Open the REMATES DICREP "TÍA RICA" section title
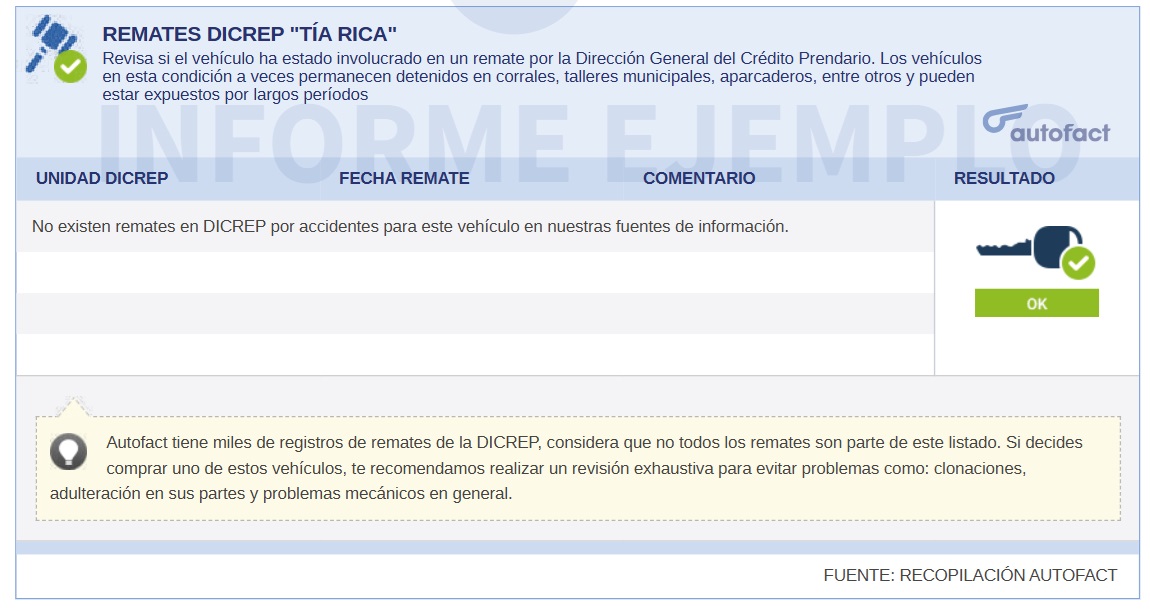 [248, 33]
